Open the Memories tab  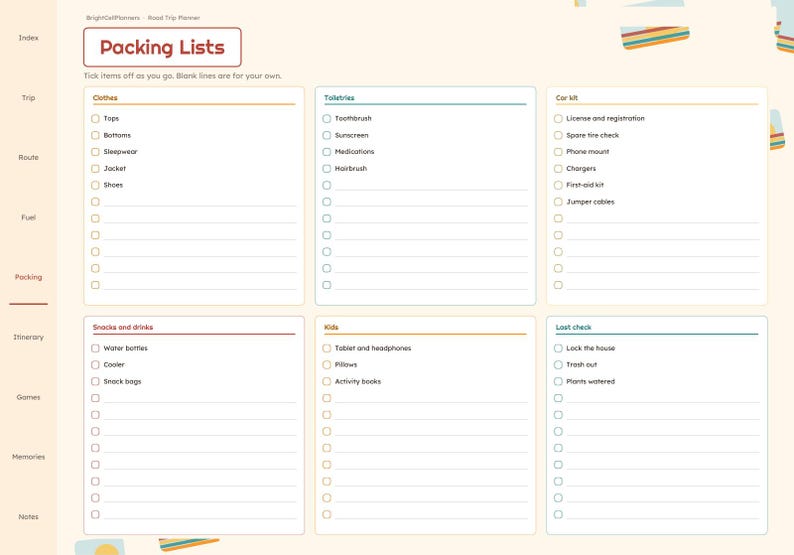click(28, 457)
